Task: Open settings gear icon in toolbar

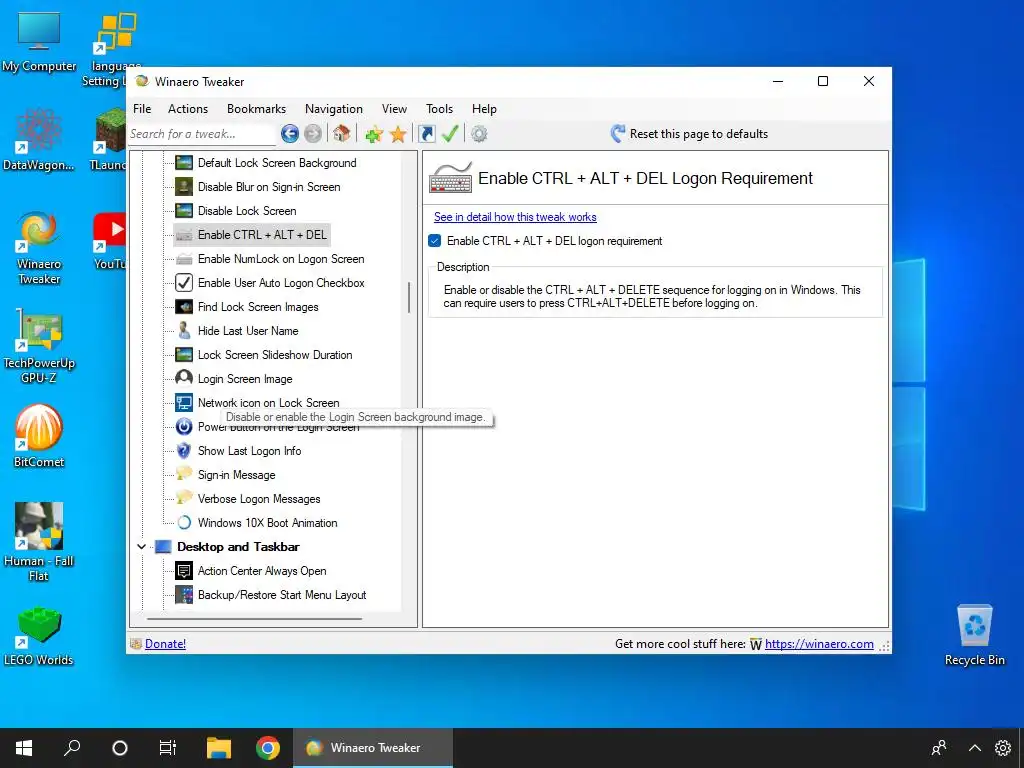Action: 479,135
